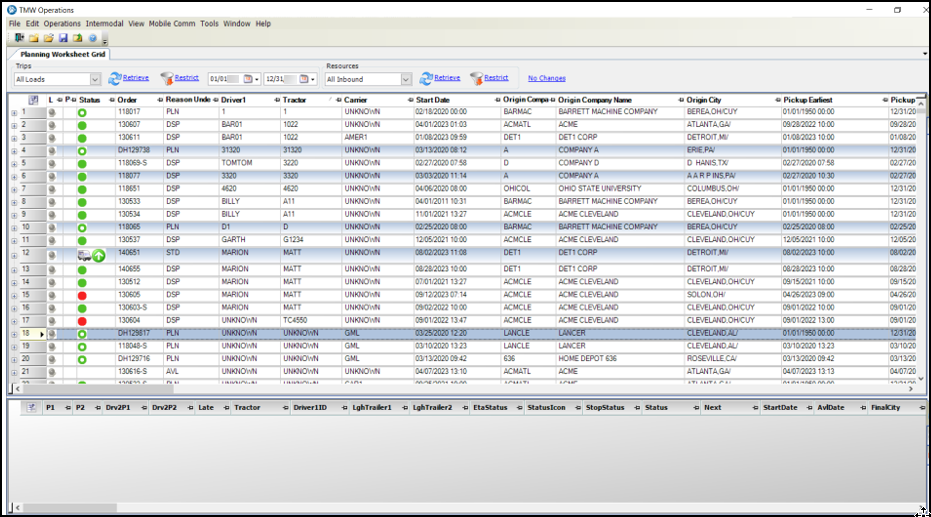Click the Trips Restrict funnel icon

(x=167, y=78)
